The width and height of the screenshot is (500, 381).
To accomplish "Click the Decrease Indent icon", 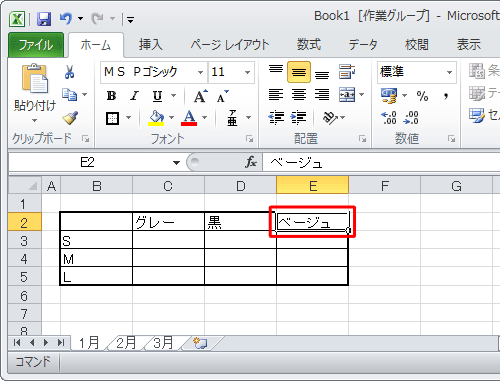I will (276, 118).
